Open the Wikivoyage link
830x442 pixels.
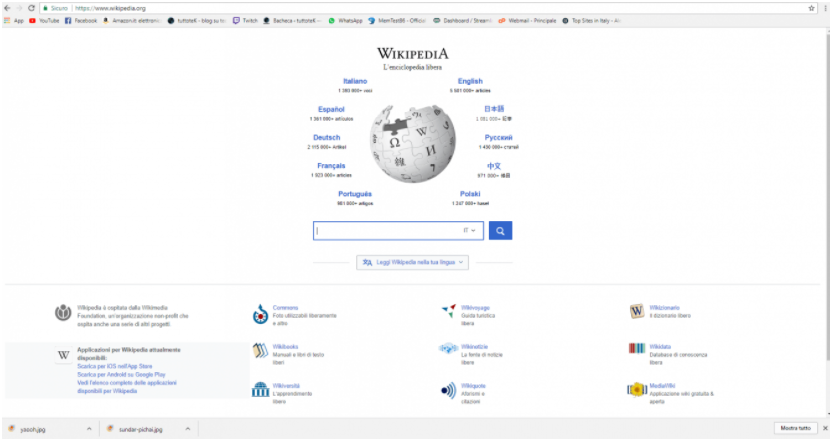pos(475,308)
